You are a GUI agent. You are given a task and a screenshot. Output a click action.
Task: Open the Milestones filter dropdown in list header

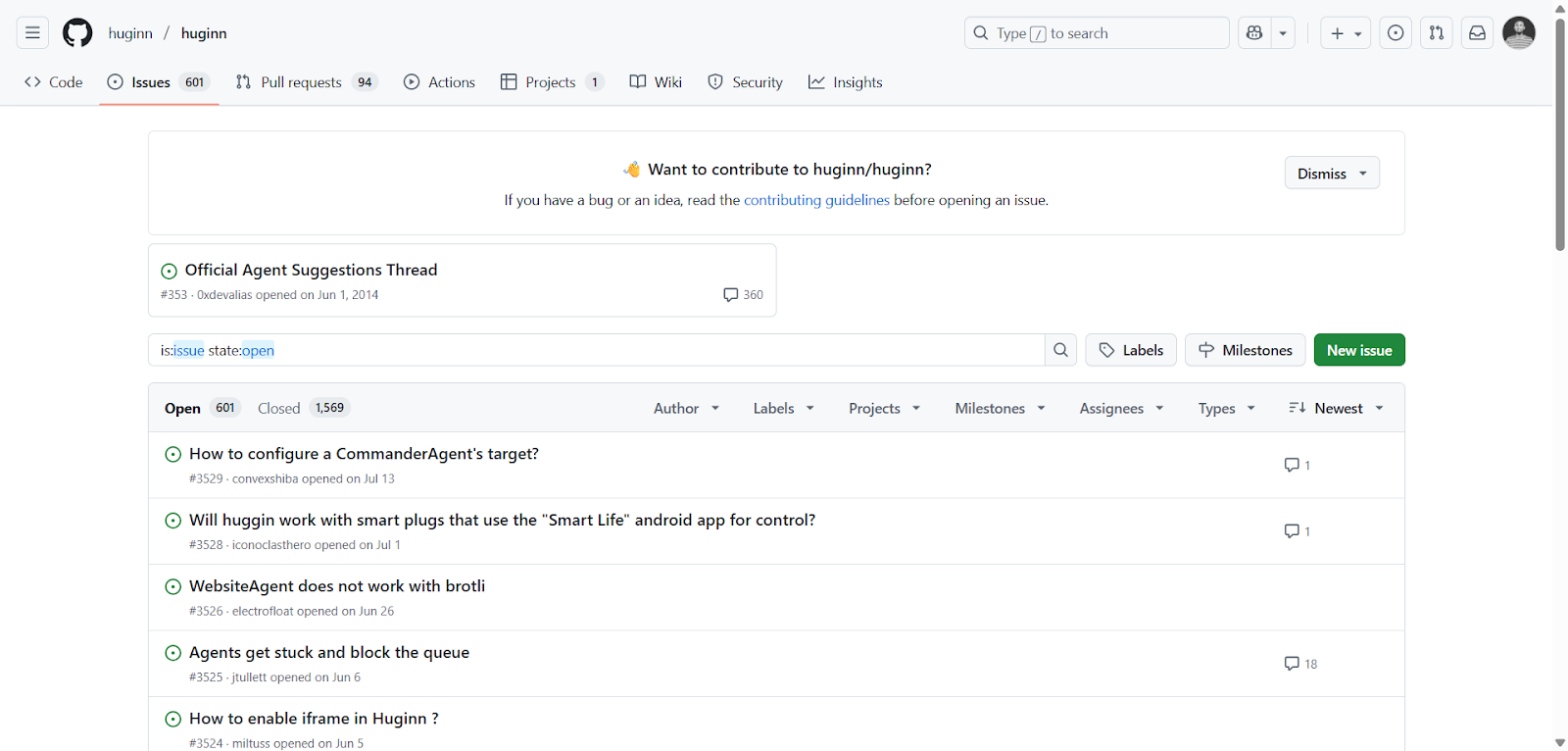point(1000,408)
